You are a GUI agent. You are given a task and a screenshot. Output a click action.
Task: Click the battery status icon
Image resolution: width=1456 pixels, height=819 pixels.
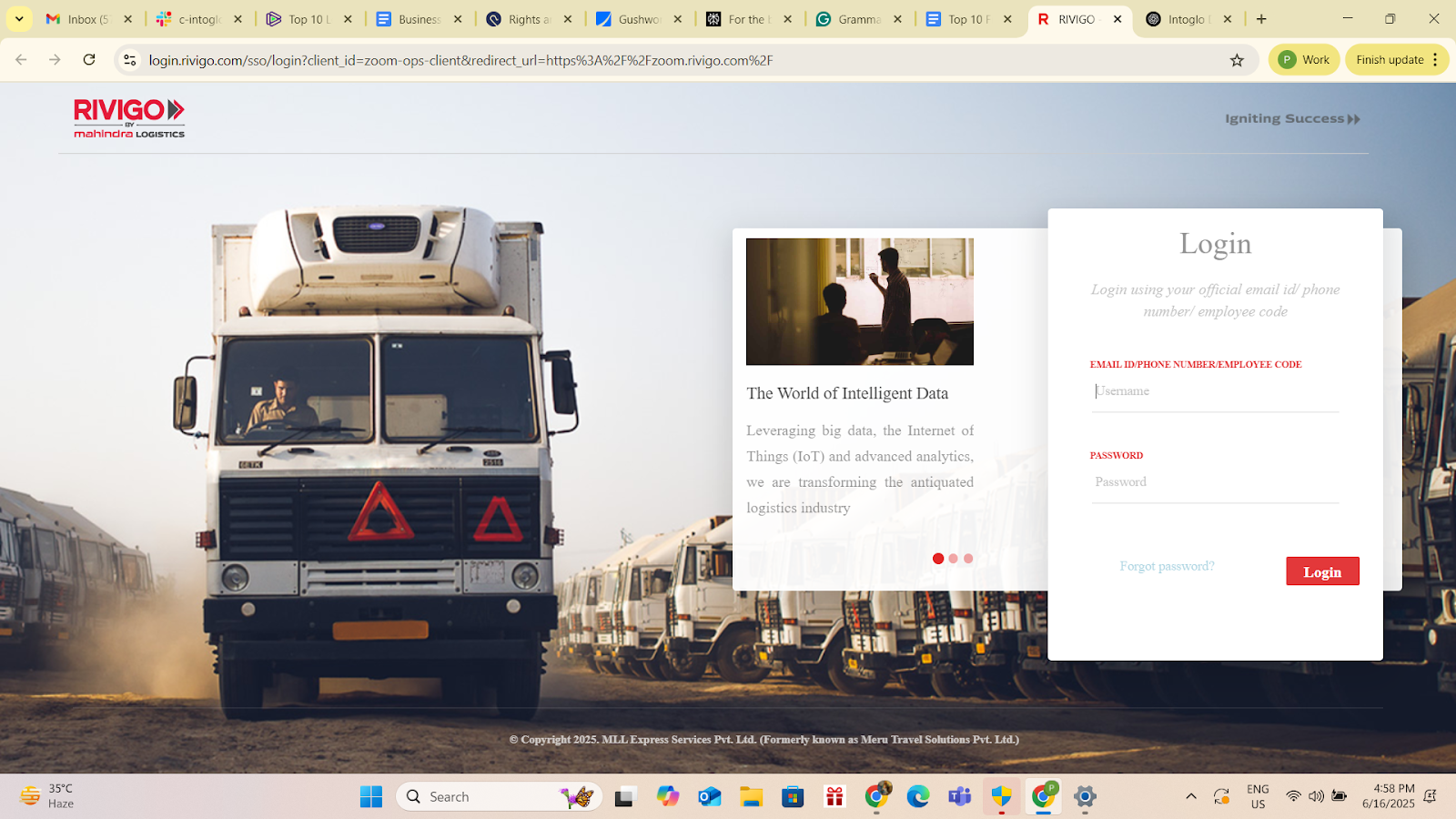coord(1339,796)
